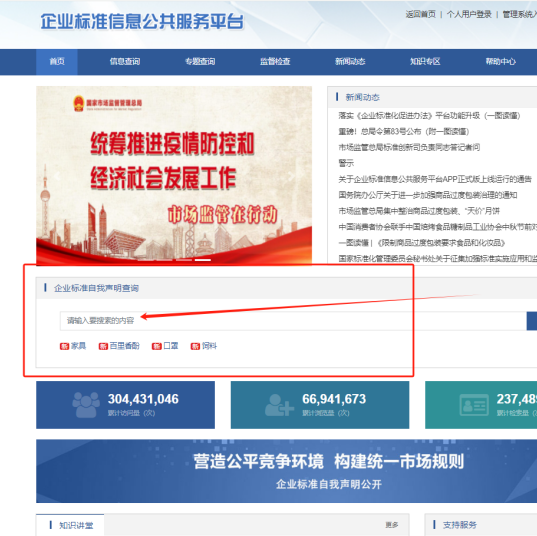Click the active white carousel indicator
537x536 pixels.
pyautogui.click(x=203, y=260)
